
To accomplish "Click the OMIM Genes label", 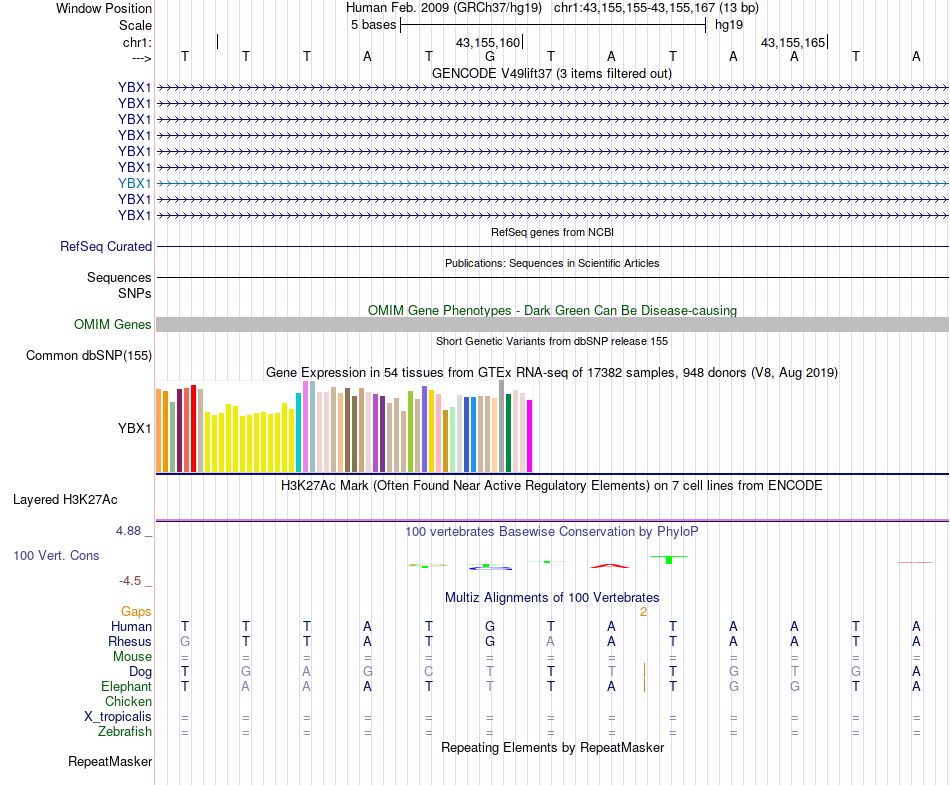I will [x=113, y=324].
